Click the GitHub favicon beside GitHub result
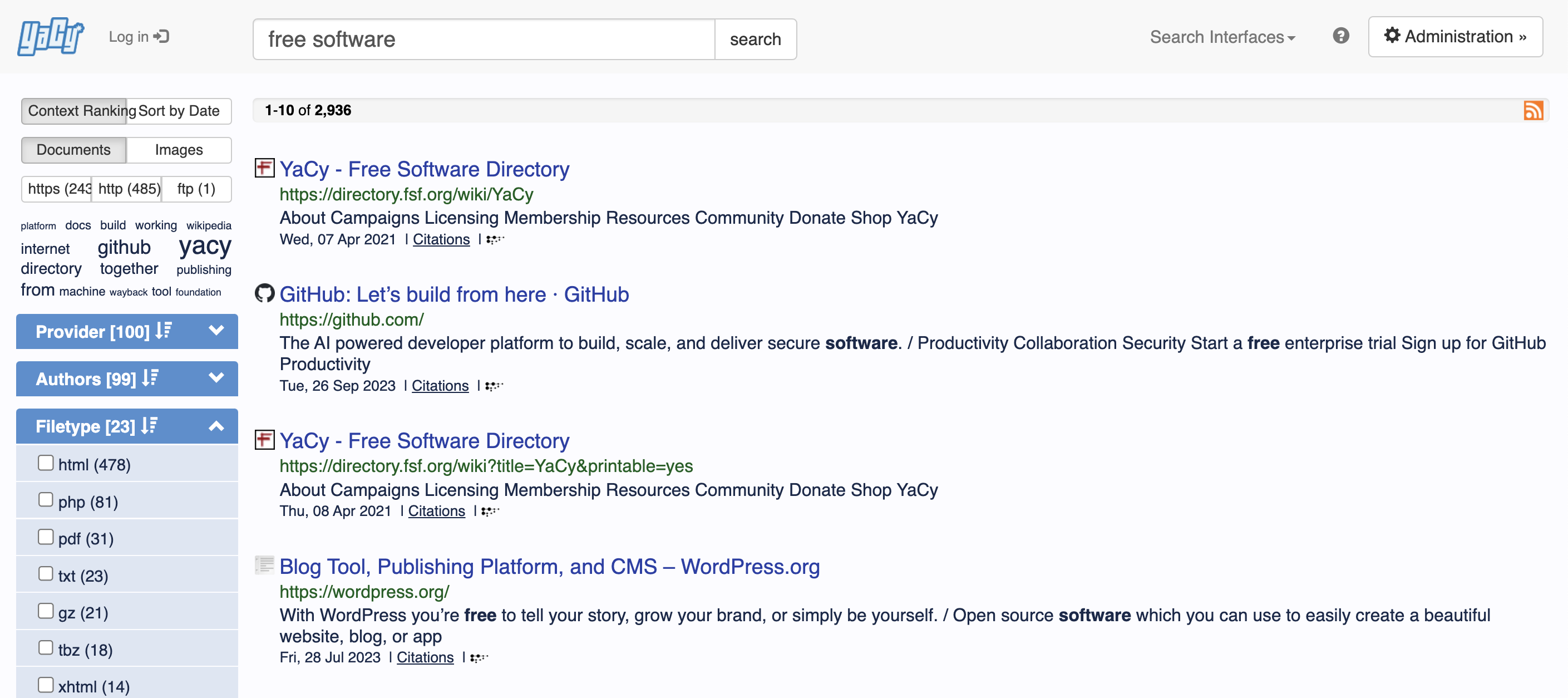Screen dimensions: 1568x698 264,293
